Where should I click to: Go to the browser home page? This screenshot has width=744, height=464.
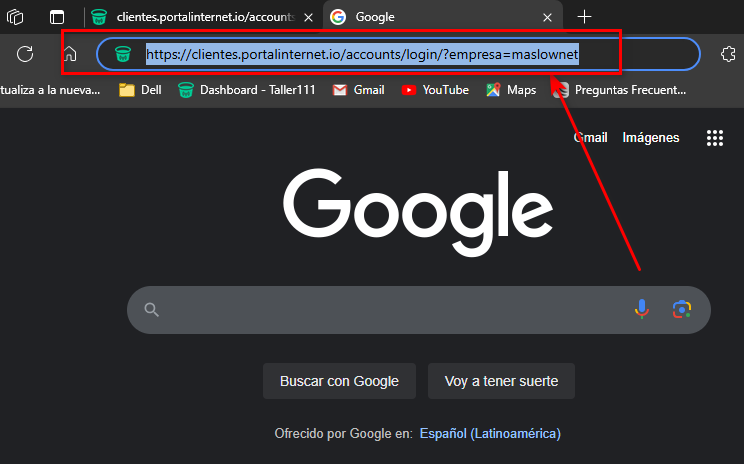point(70,54)
